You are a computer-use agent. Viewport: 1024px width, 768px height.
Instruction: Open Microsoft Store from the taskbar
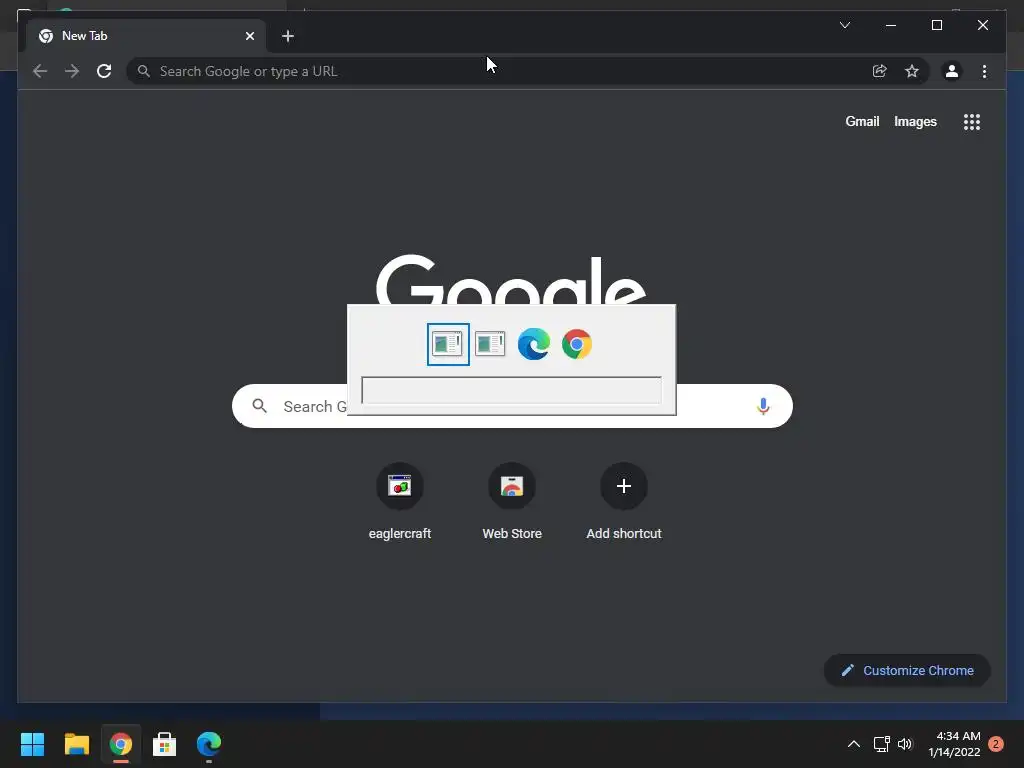pos(165,744)
